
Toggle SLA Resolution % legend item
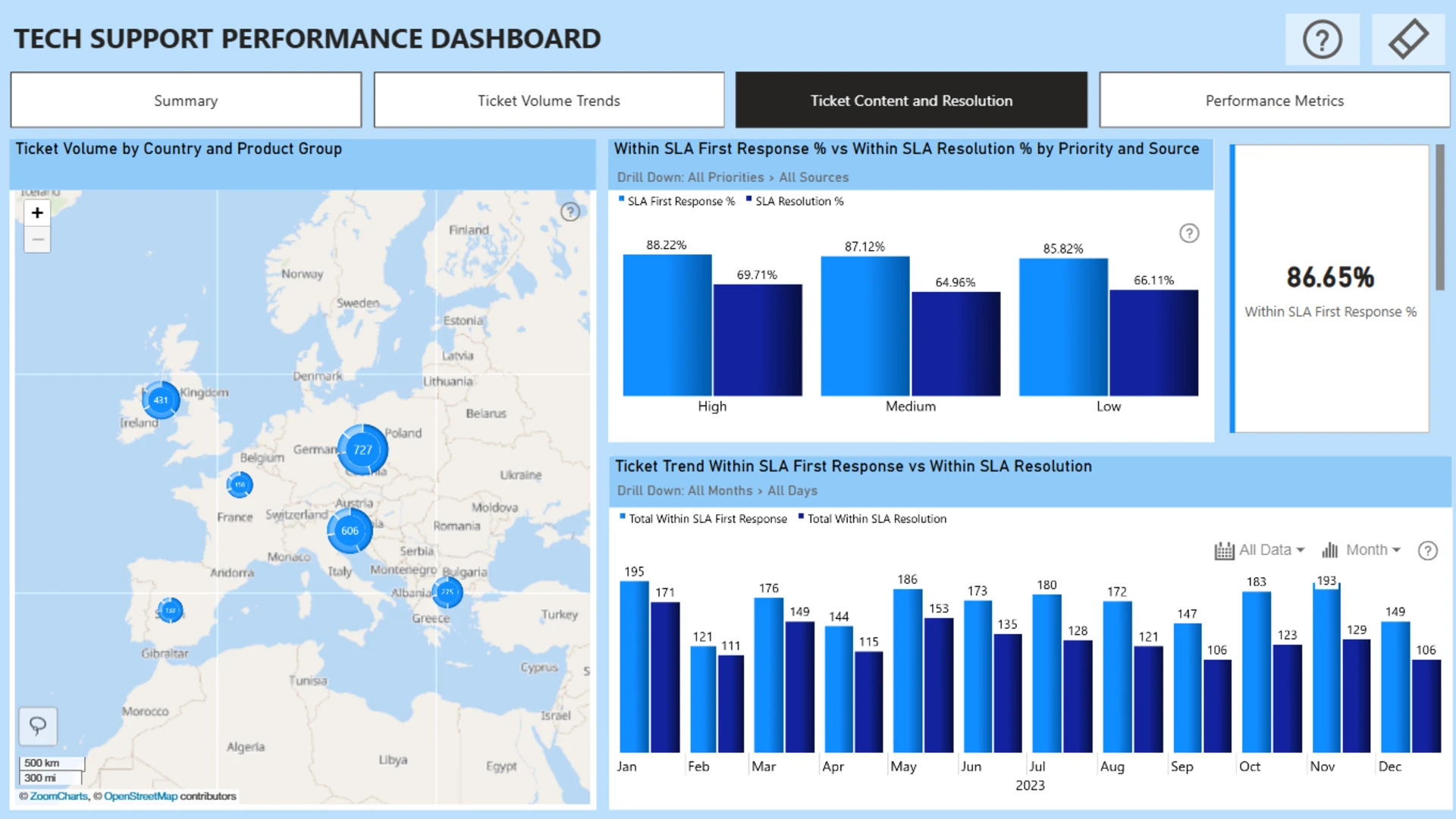(x=795, y=201)
